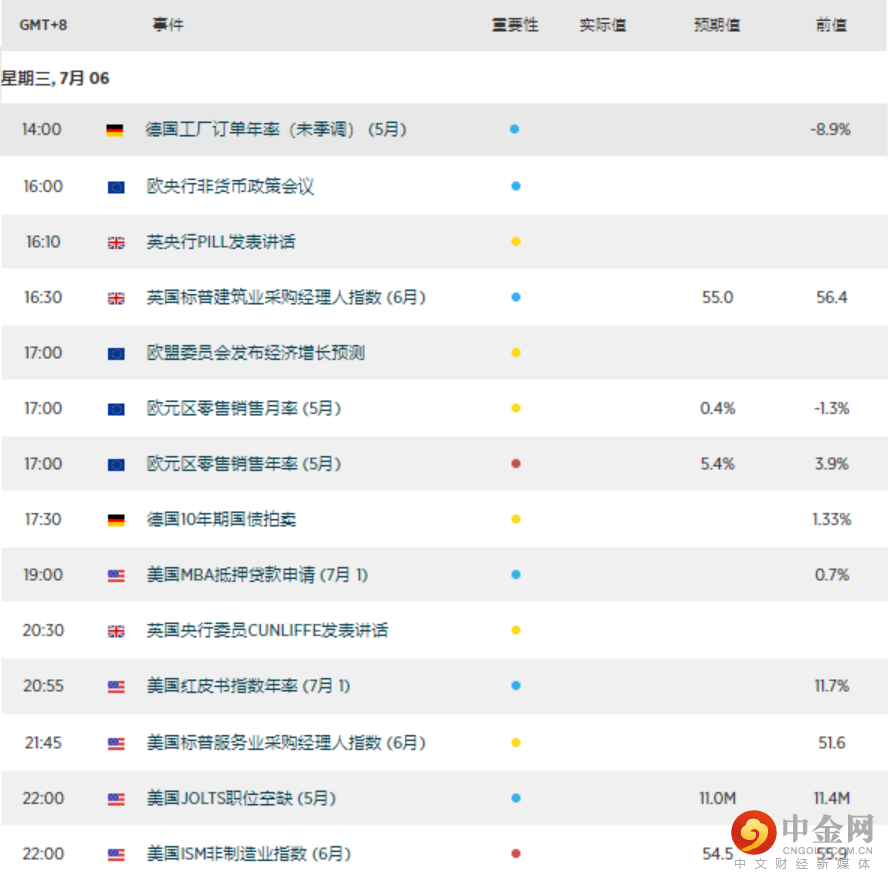The width and height of the screenshot is (888, 882).
Task: Click the UK flag beside CUNLIFFE发表讲话
Action: coord(116,631)
